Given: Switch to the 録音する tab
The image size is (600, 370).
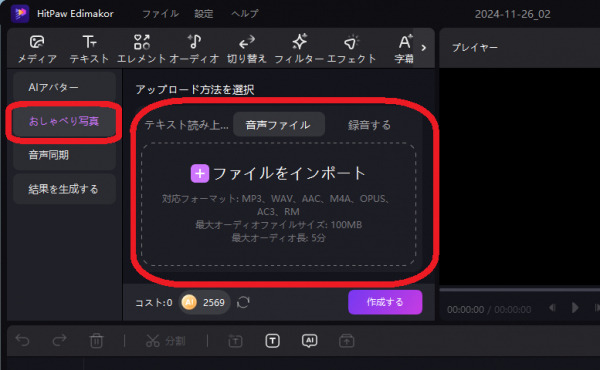Looking at the screenshot, I should [370, 125].
